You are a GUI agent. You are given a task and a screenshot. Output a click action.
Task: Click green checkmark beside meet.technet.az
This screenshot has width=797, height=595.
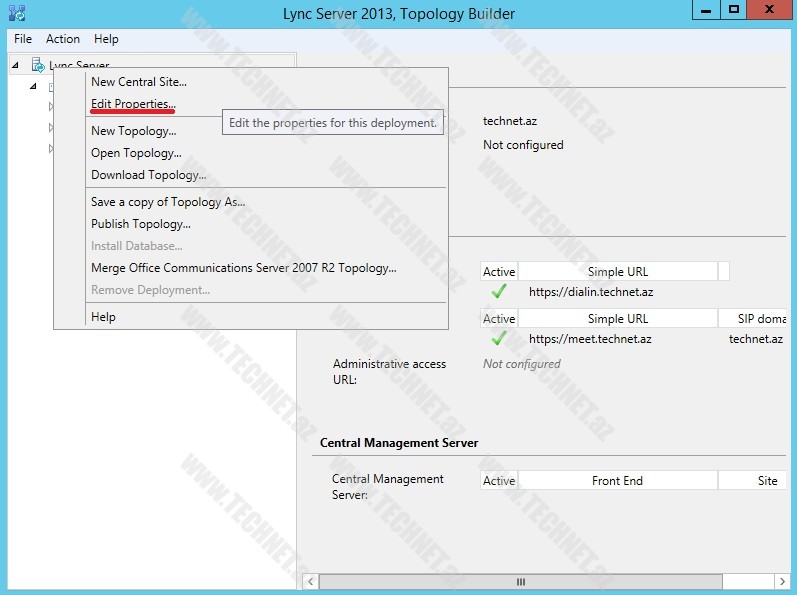point(499,338)
